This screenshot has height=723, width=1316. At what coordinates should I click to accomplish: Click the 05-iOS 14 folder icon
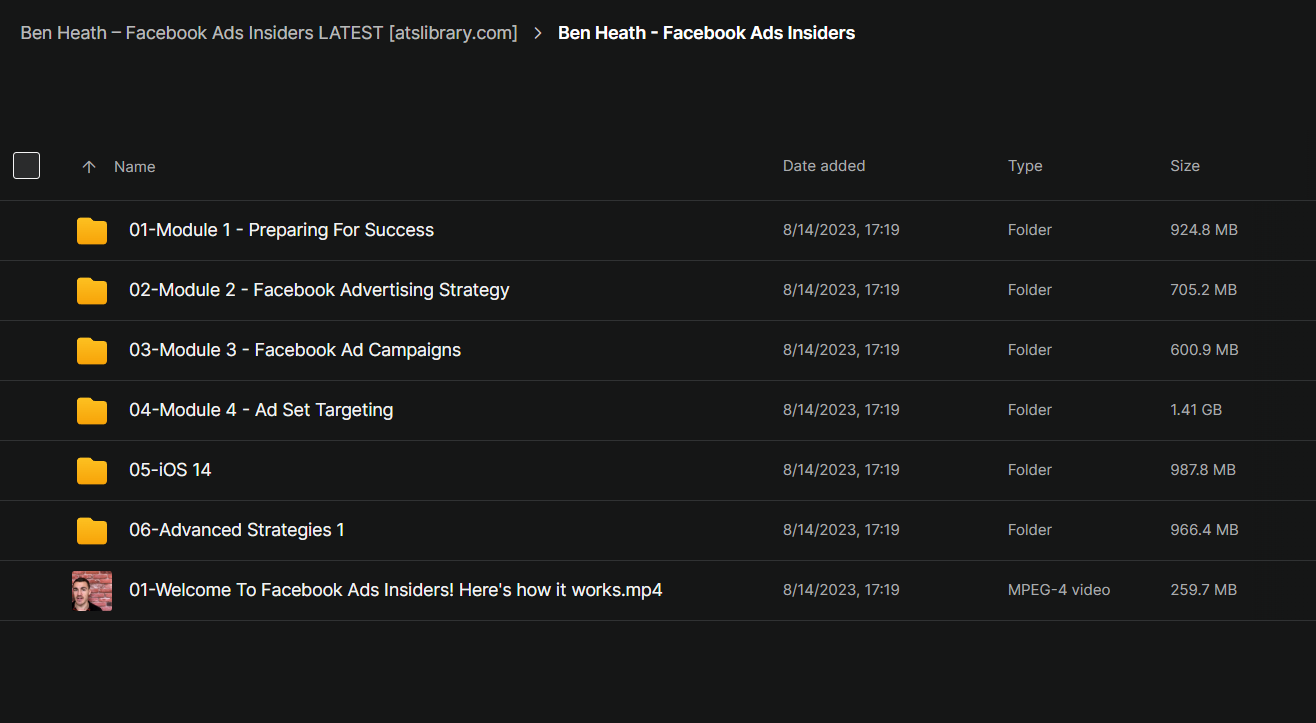pyautogui.click(x=92, y=471)
